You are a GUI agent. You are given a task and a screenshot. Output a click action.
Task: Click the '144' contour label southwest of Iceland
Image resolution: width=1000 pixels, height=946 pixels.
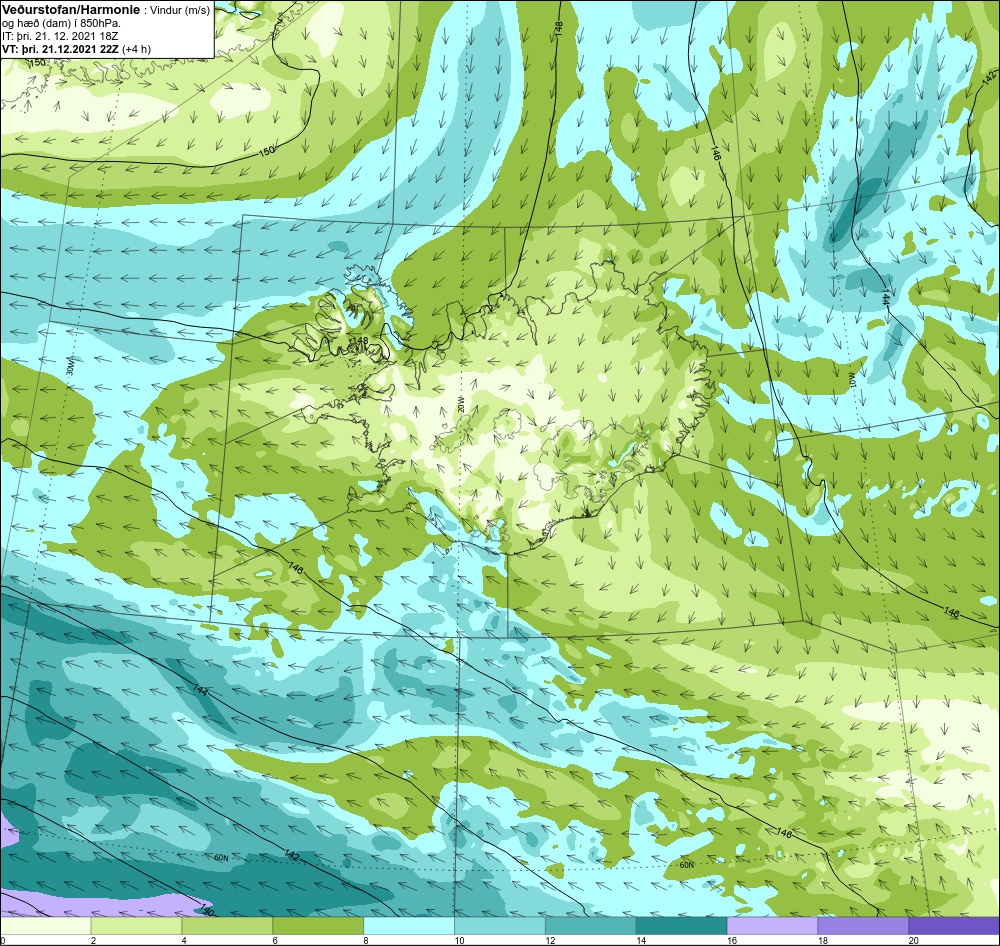200,690
